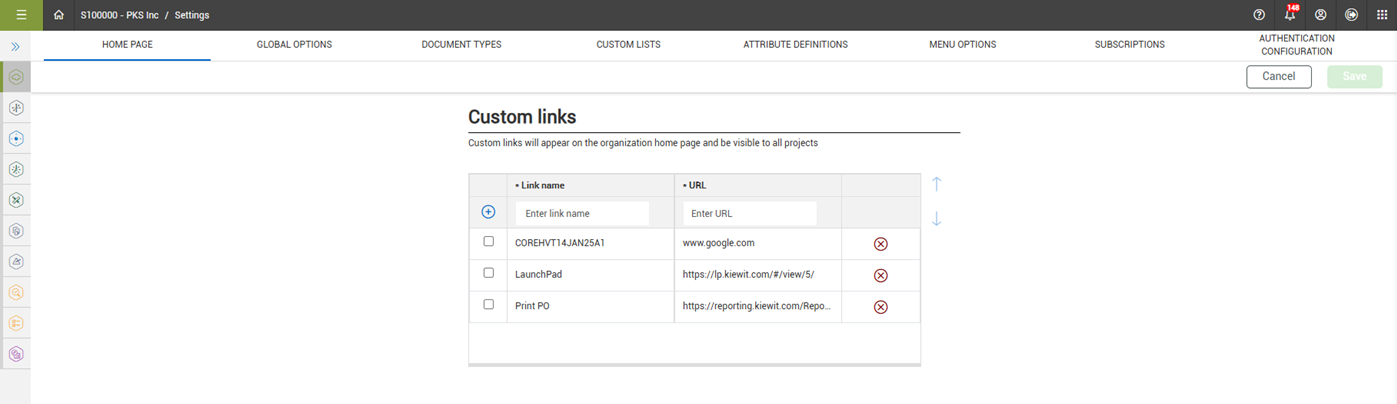
Task: Open the hamburger main menu
Action: click(21, 15)
